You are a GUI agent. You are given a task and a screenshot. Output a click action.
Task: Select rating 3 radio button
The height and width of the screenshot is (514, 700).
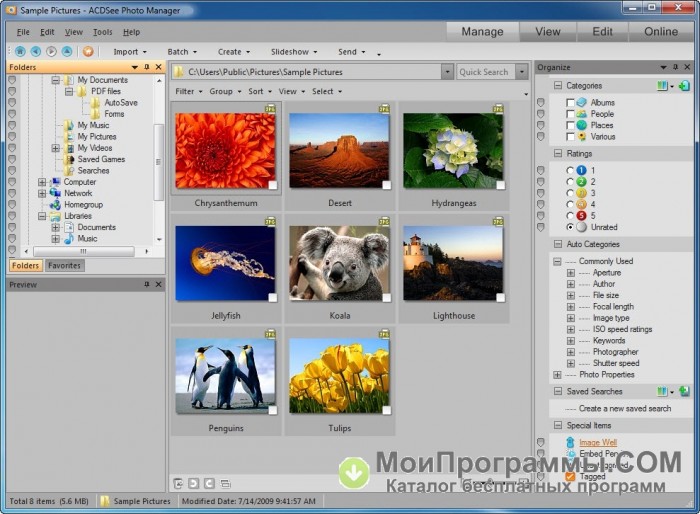tap(570, 193)
